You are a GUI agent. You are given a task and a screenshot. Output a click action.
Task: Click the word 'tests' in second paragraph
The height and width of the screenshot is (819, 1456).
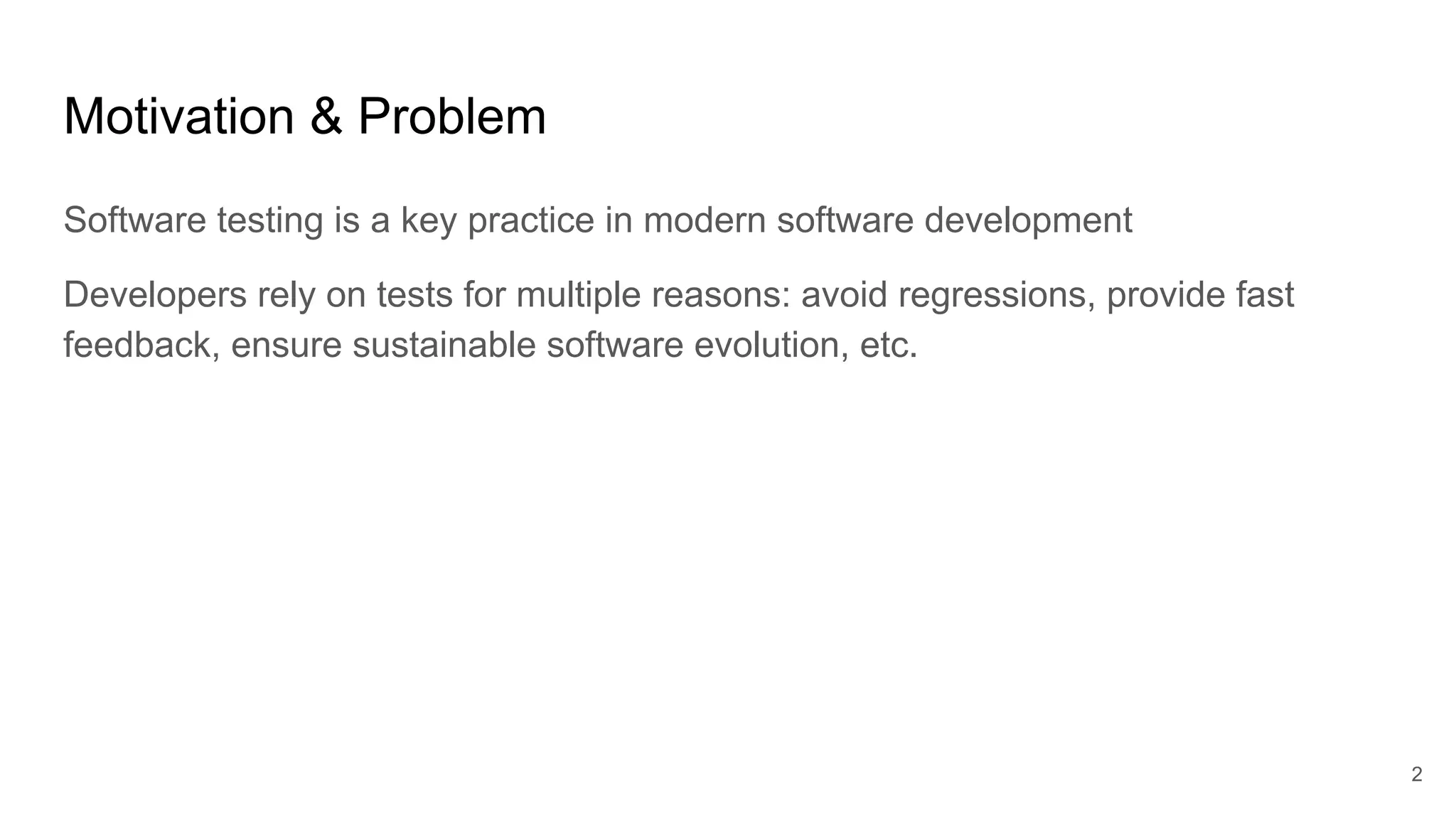[414, 294]
